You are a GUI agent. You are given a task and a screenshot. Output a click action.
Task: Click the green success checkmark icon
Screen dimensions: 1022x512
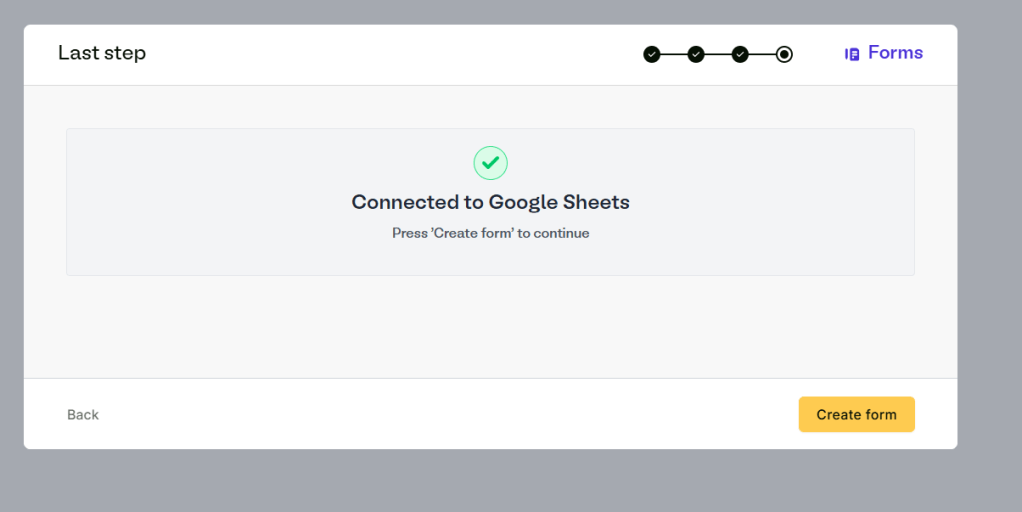pyautogui.click(x=490, y=162)
